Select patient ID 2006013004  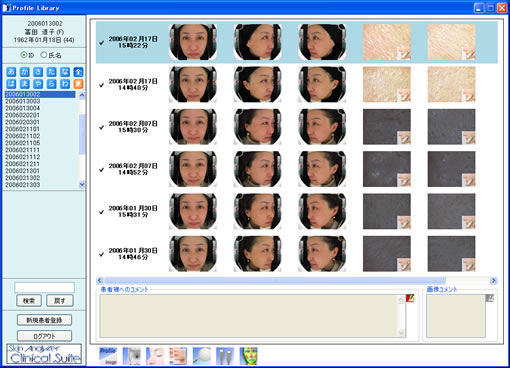[x=23, y=108]
